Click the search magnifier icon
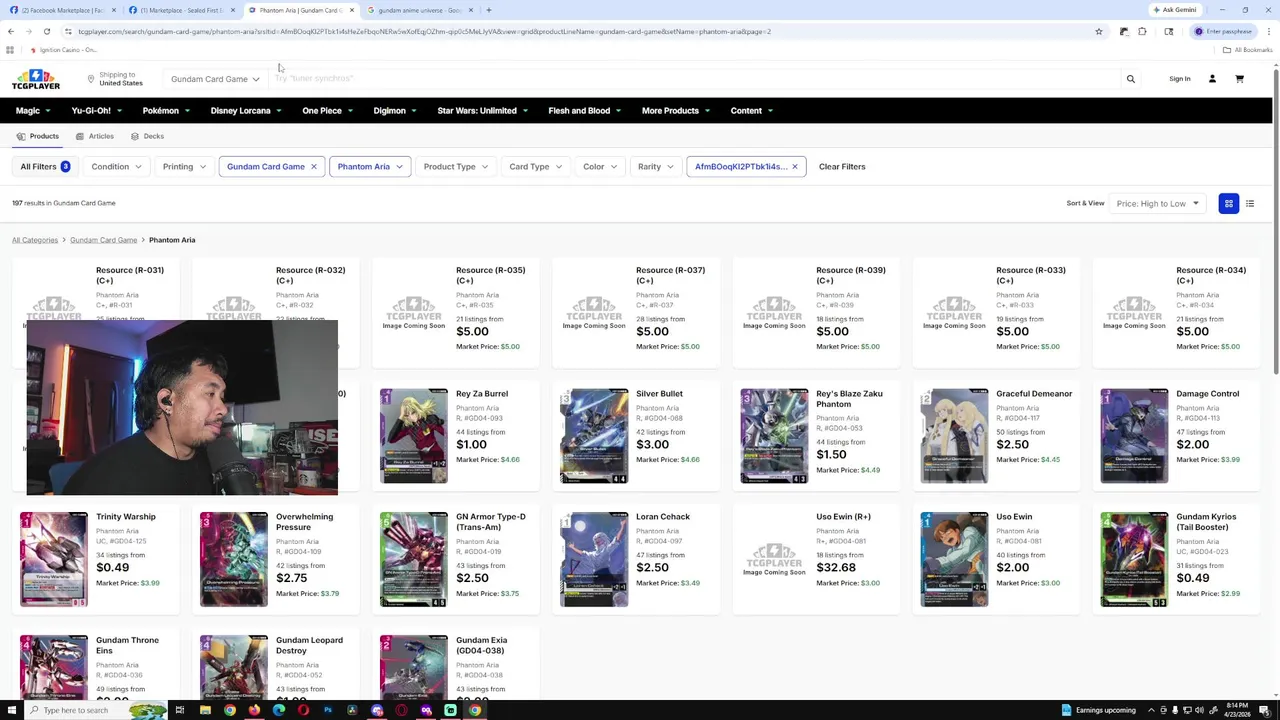Screen dimensions: 1280x720 [x=1131, y=79]
